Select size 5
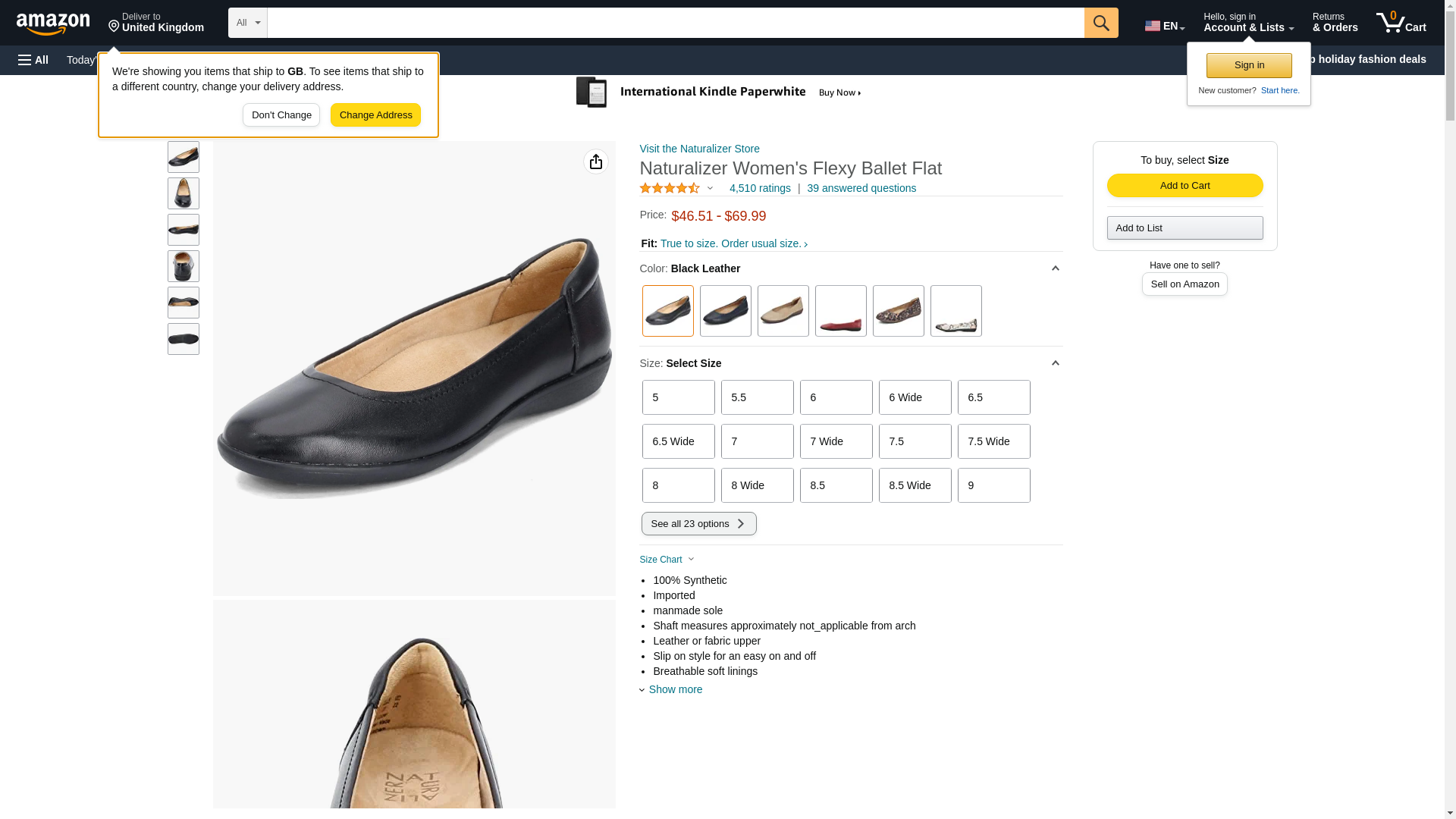 [679, 397]
